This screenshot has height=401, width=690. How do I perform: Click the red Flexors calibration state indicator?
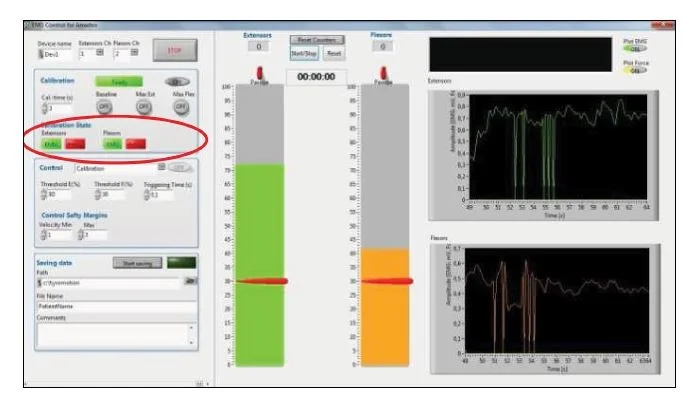click(135, 143)
